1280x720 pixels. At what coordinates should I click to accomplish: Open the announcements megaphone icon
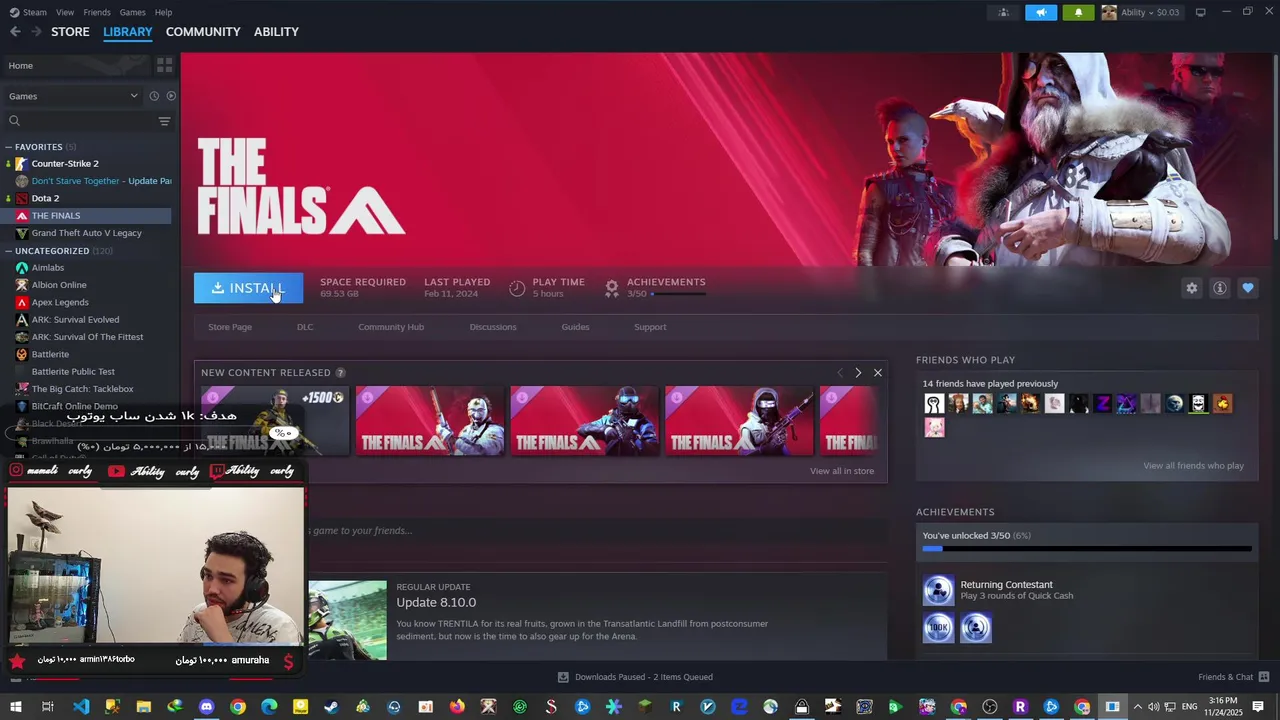[x=1041, y=12]
